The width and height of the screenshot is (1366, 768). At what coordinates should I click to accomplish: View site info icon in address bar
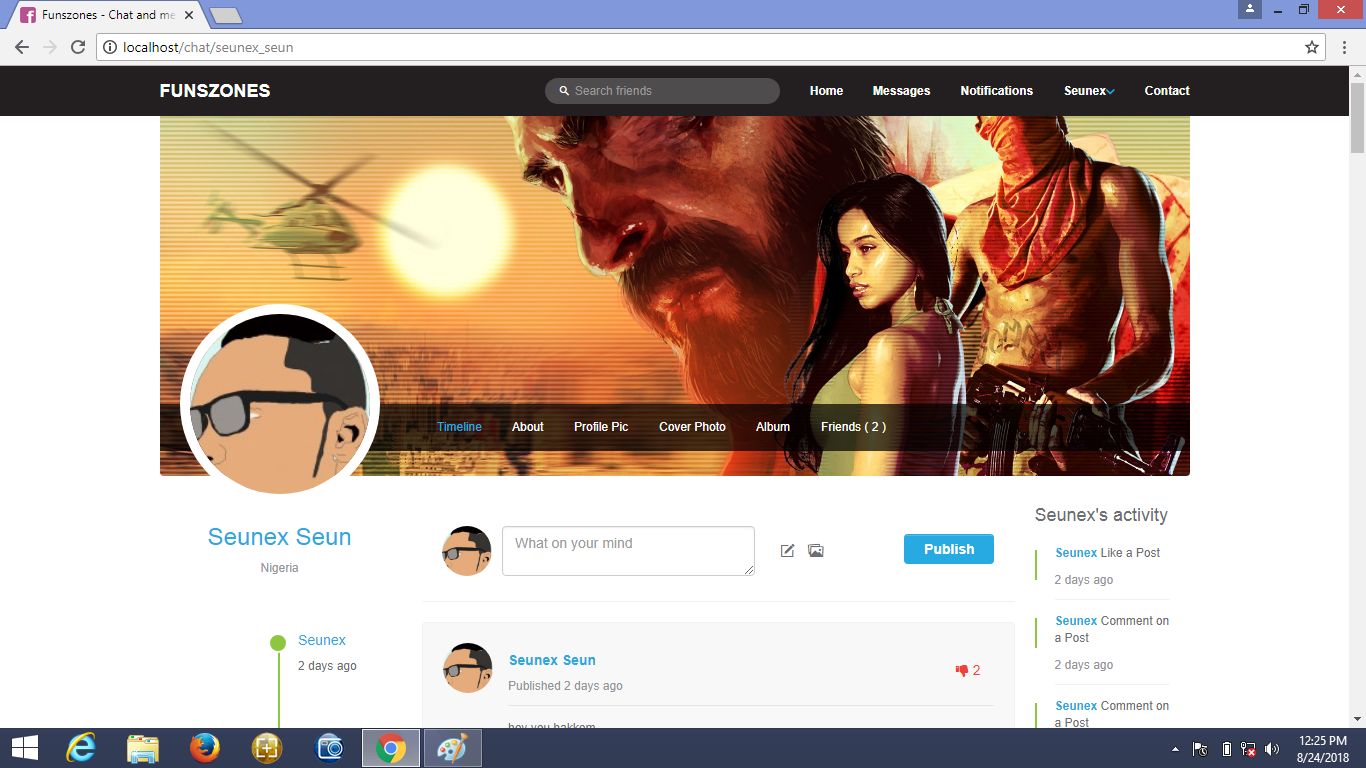coord(110,47)
